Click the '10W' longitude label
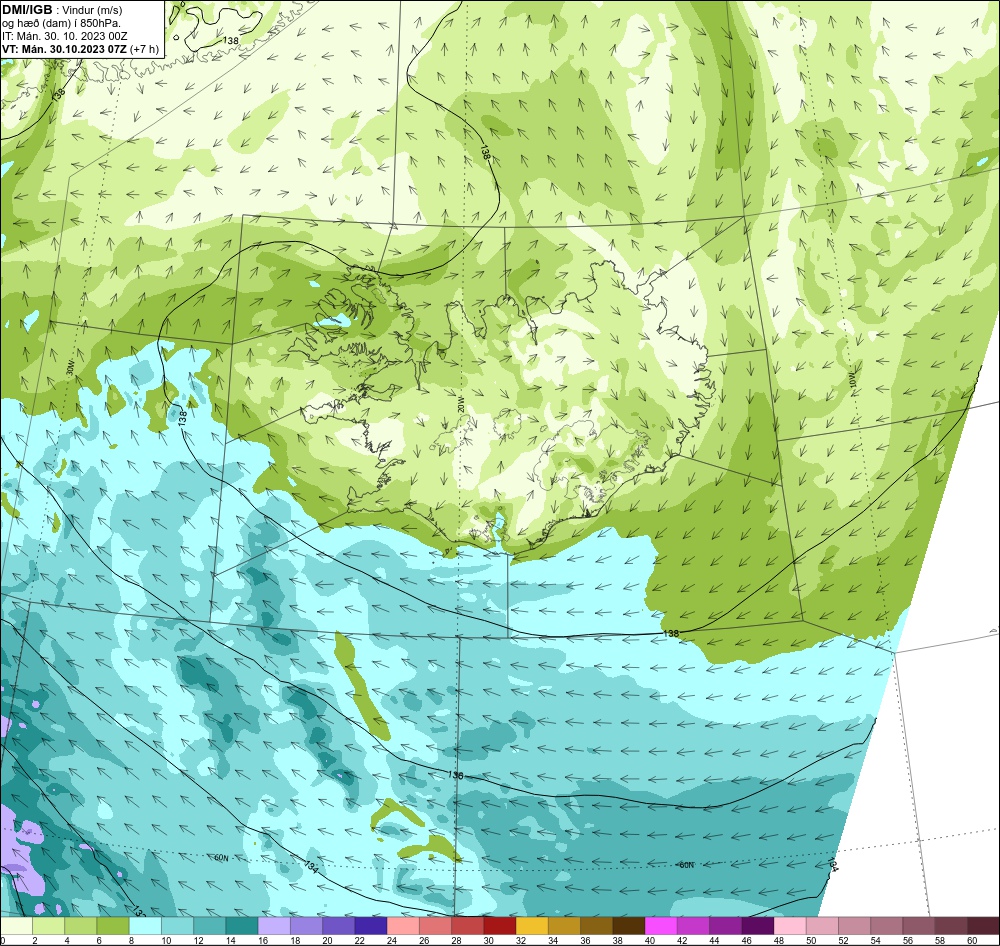This screenshot has width=1000, height=946. click(x=853, y=378)
